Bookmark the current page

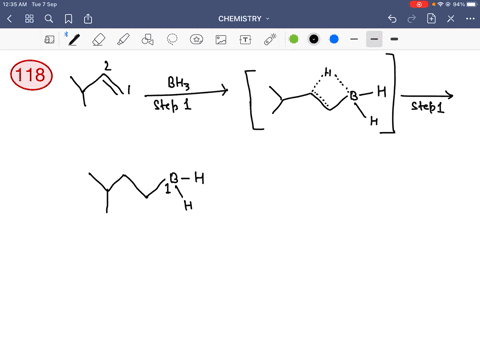click(x=68, y=19)
